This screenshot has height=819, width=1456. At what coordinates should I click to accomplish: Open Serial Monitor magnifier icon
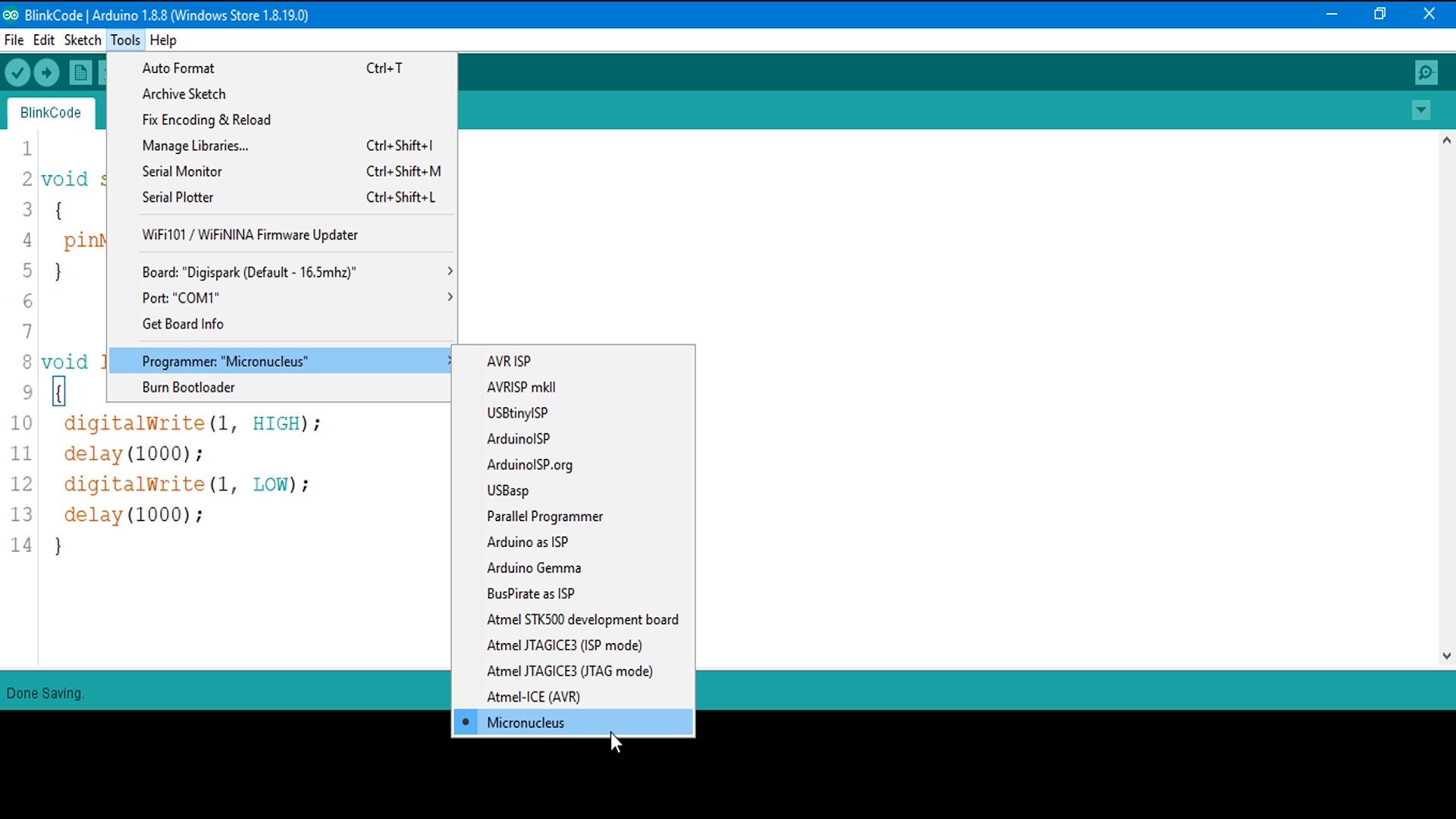pyautogui.click(x=1426, y=73)
